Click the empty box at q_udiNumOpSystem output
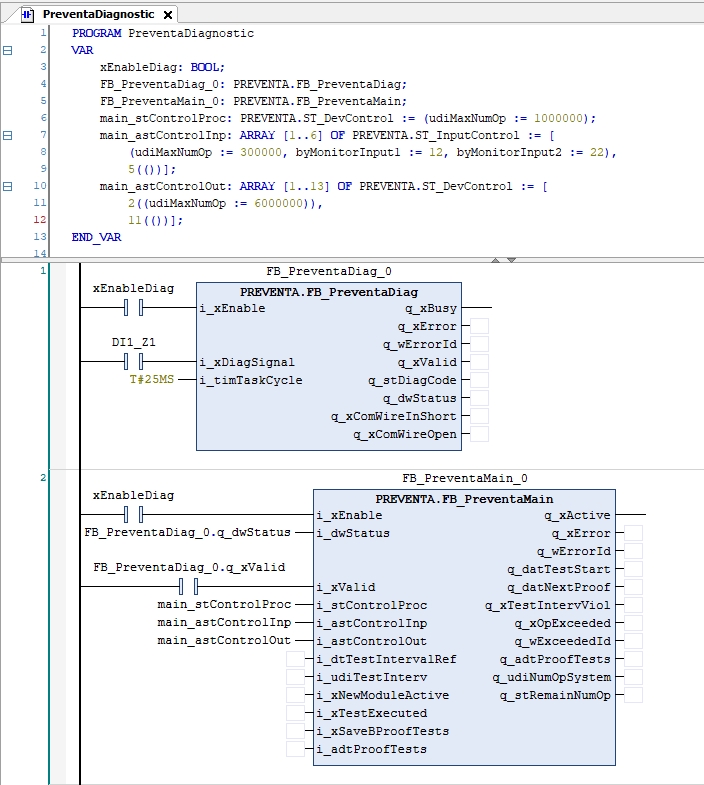 click(633, 677)
